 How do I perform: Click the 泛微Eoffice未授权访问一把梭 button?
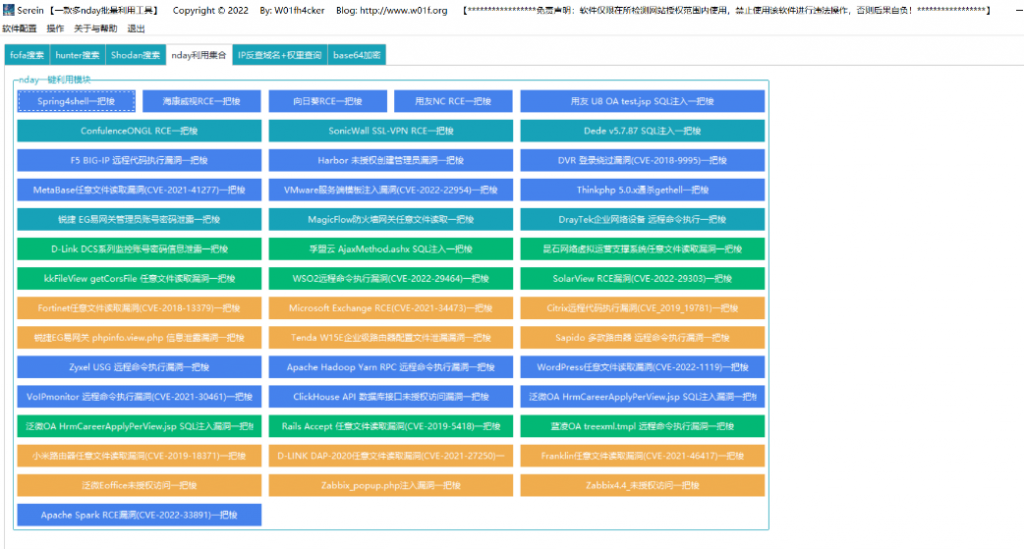click(139, 485)
